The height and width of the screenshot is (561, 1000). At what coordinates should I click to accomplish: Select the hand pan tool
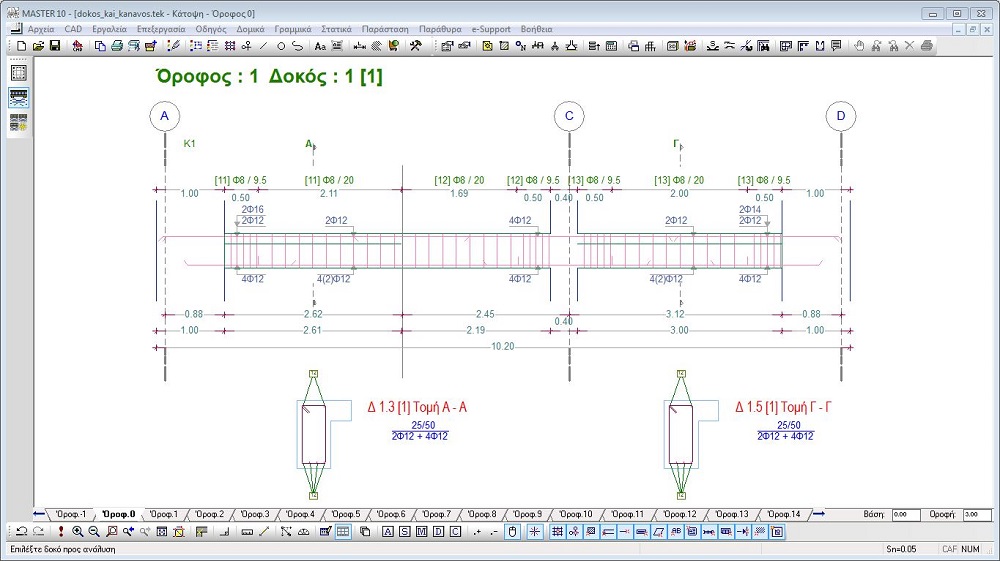click(x=859, y=46)
